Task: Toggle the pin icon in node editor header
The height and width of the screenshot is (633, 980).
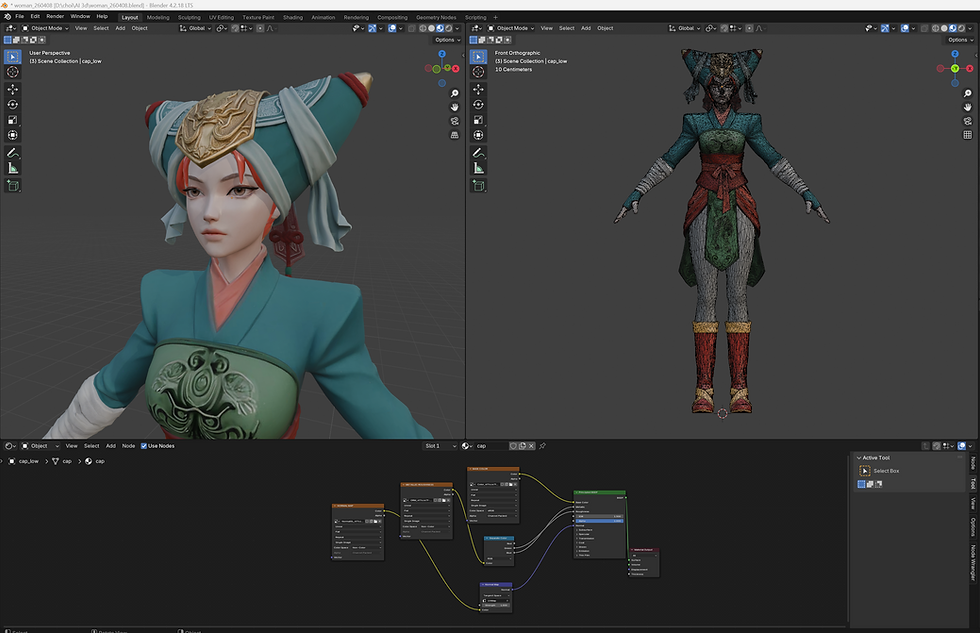Action: [542, 446]
